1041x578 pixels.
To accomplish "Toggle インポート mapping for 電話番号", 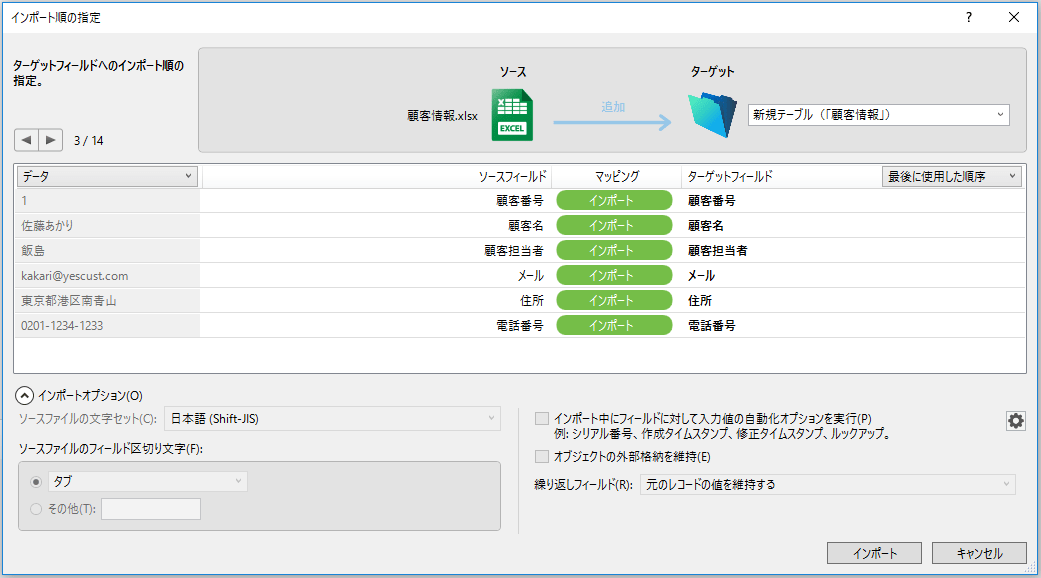I will [614, 326].
